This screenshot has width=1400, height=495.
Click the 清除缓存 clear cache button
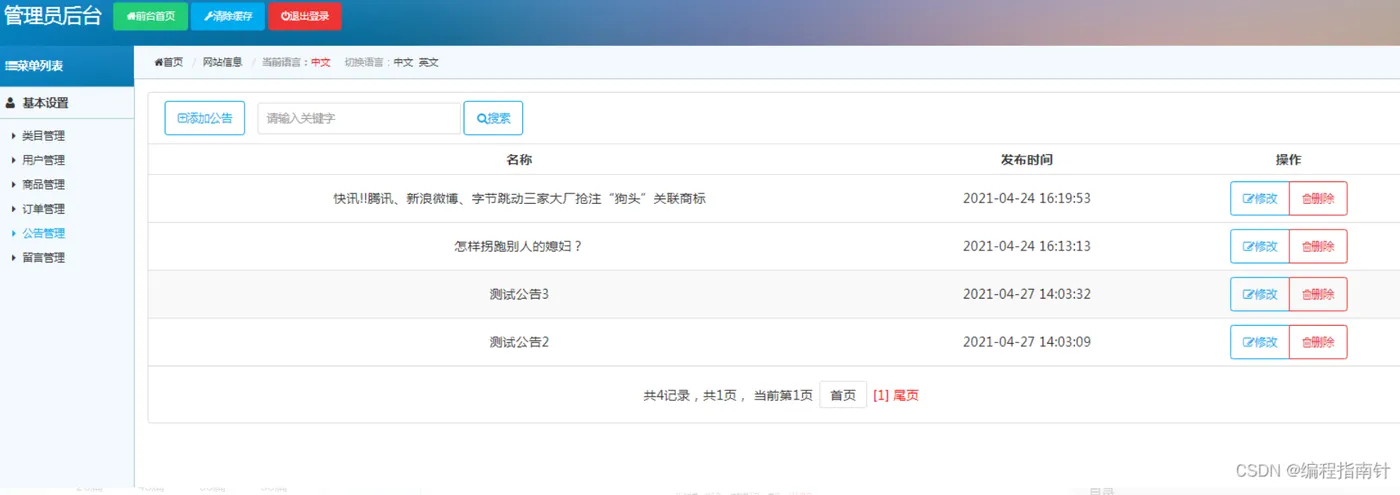tap(228, 16)
